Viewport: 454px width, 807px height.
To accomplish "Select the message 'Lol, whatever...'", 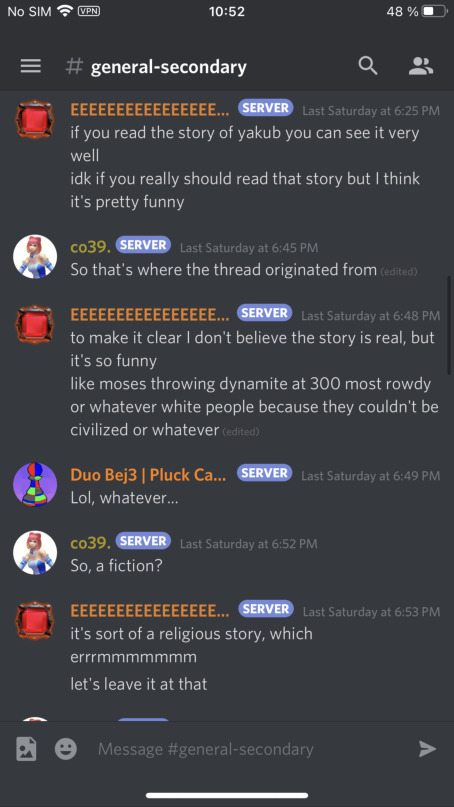I will click(x=124, y=498).
